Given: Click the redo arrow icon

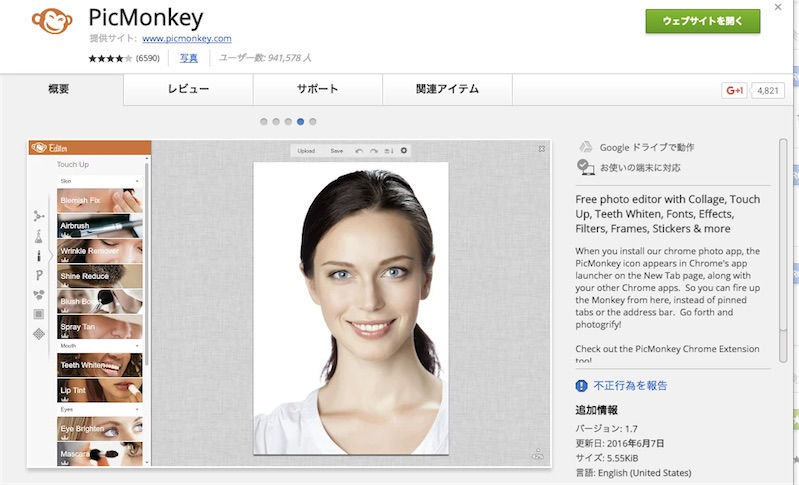Looking at the screenshot, I should click(374, 151).
